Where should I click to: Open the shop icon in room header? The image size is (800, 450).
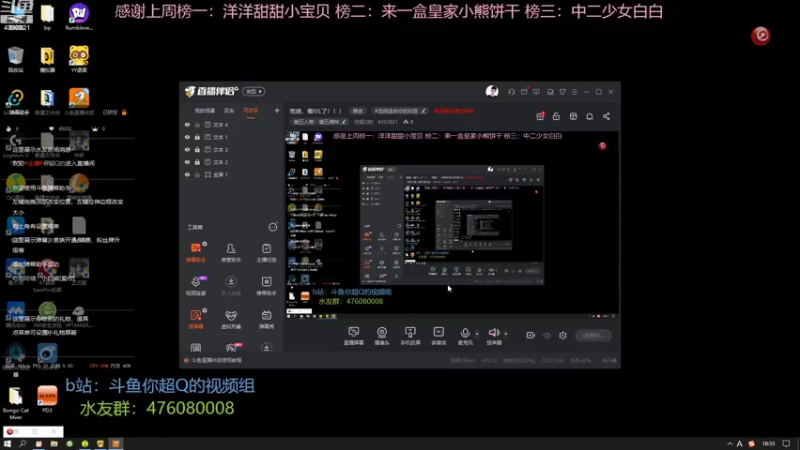coord(573,116)
